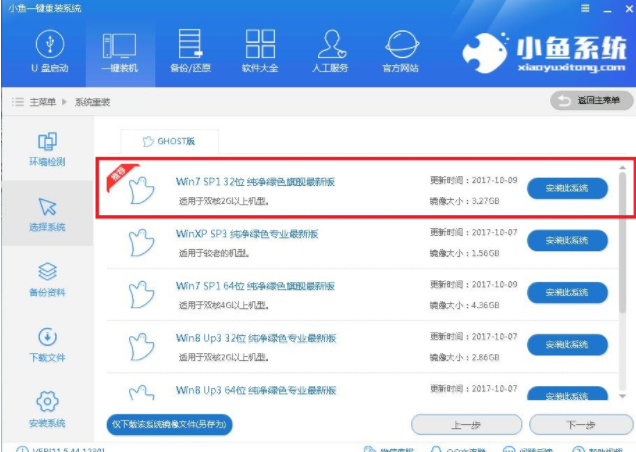Click 下一步 to continue
Image resolution: width=636 pixels, height=452 pixels.
[580, 425]
